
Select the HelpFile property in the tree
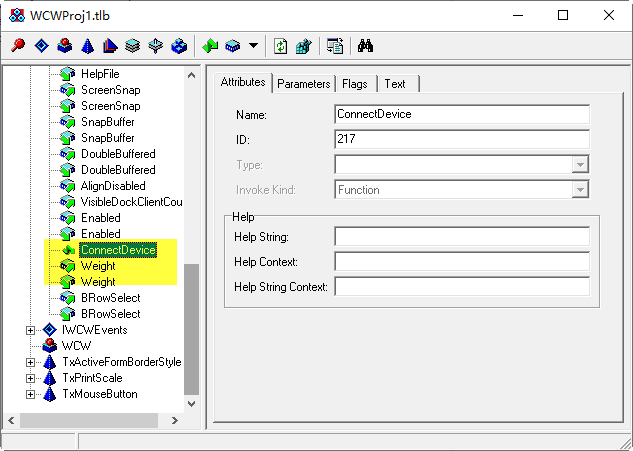pos(100,74)
